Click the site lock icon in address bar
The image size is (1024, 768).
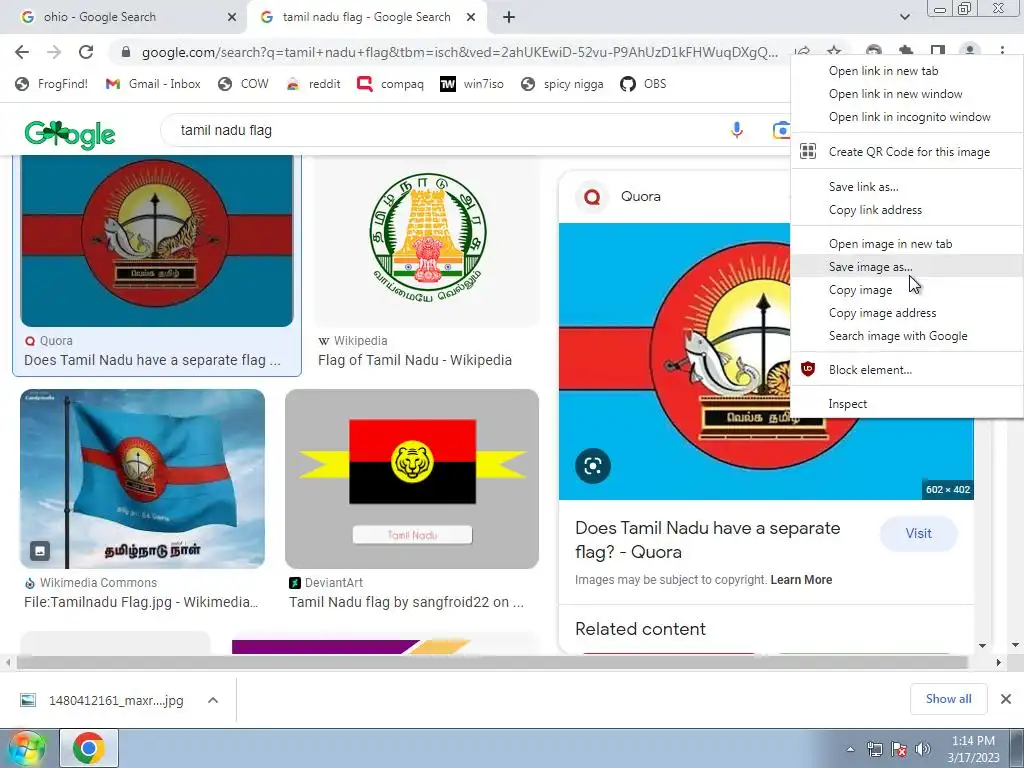126,52
